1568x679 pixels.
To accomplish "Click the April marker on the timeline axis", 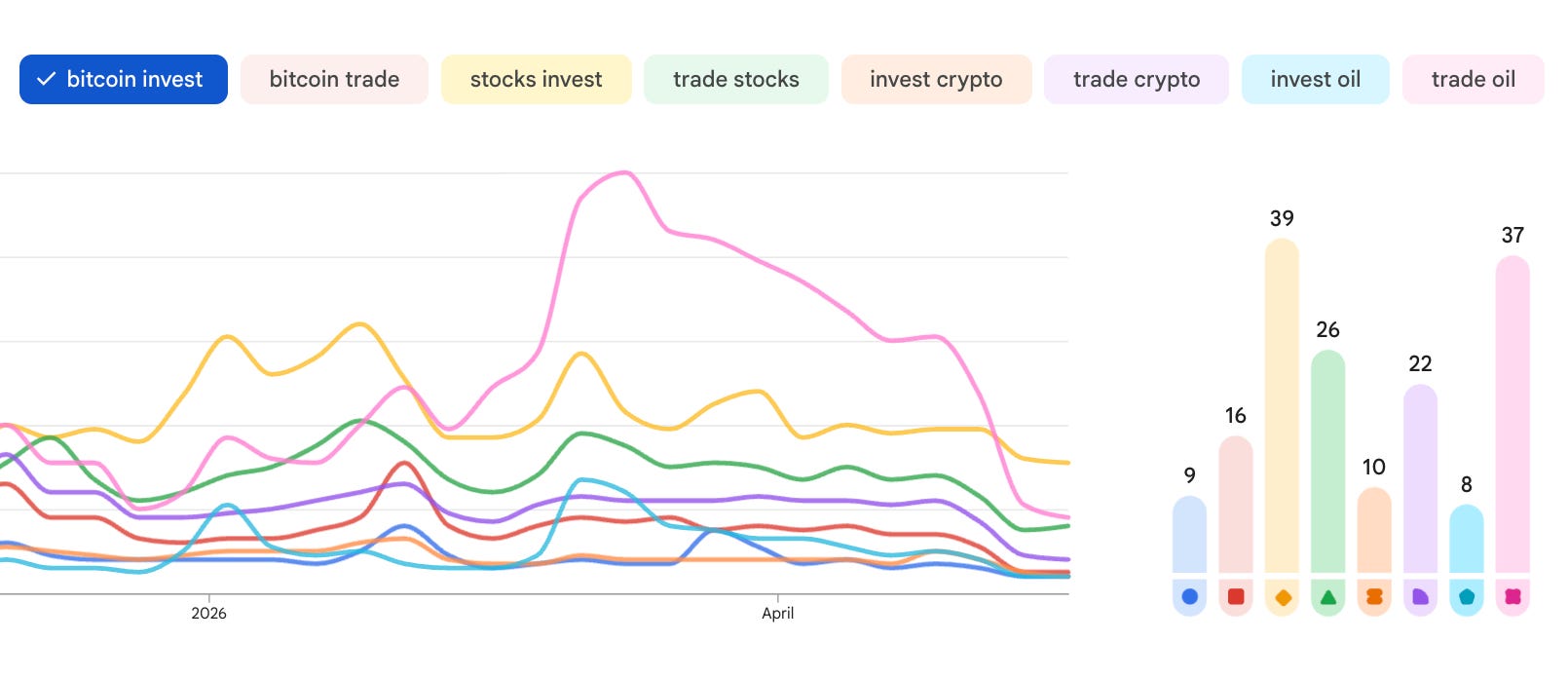I will (777, 613).
